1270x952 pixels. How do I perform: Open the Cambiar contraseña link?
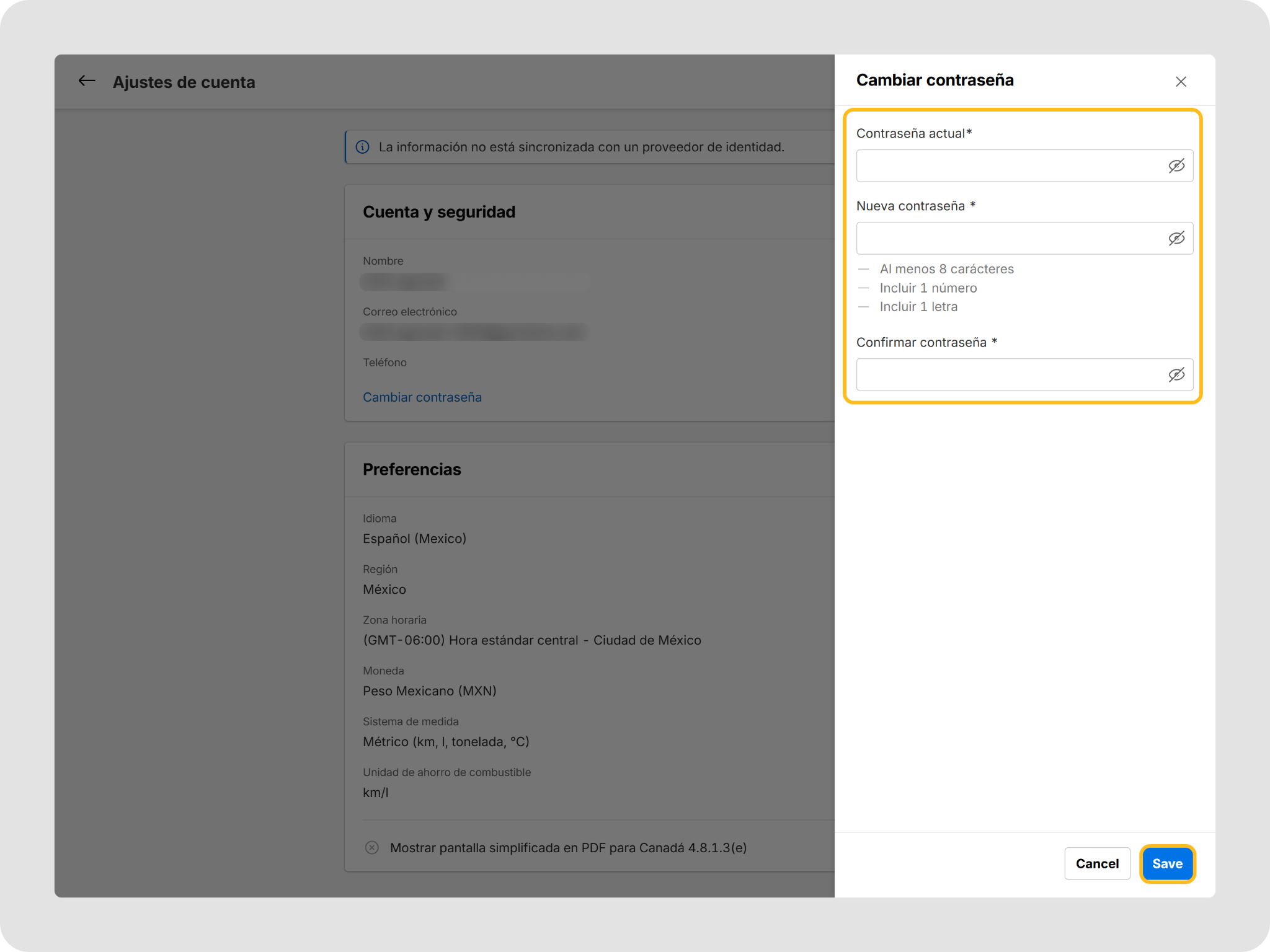coord(422,397)
